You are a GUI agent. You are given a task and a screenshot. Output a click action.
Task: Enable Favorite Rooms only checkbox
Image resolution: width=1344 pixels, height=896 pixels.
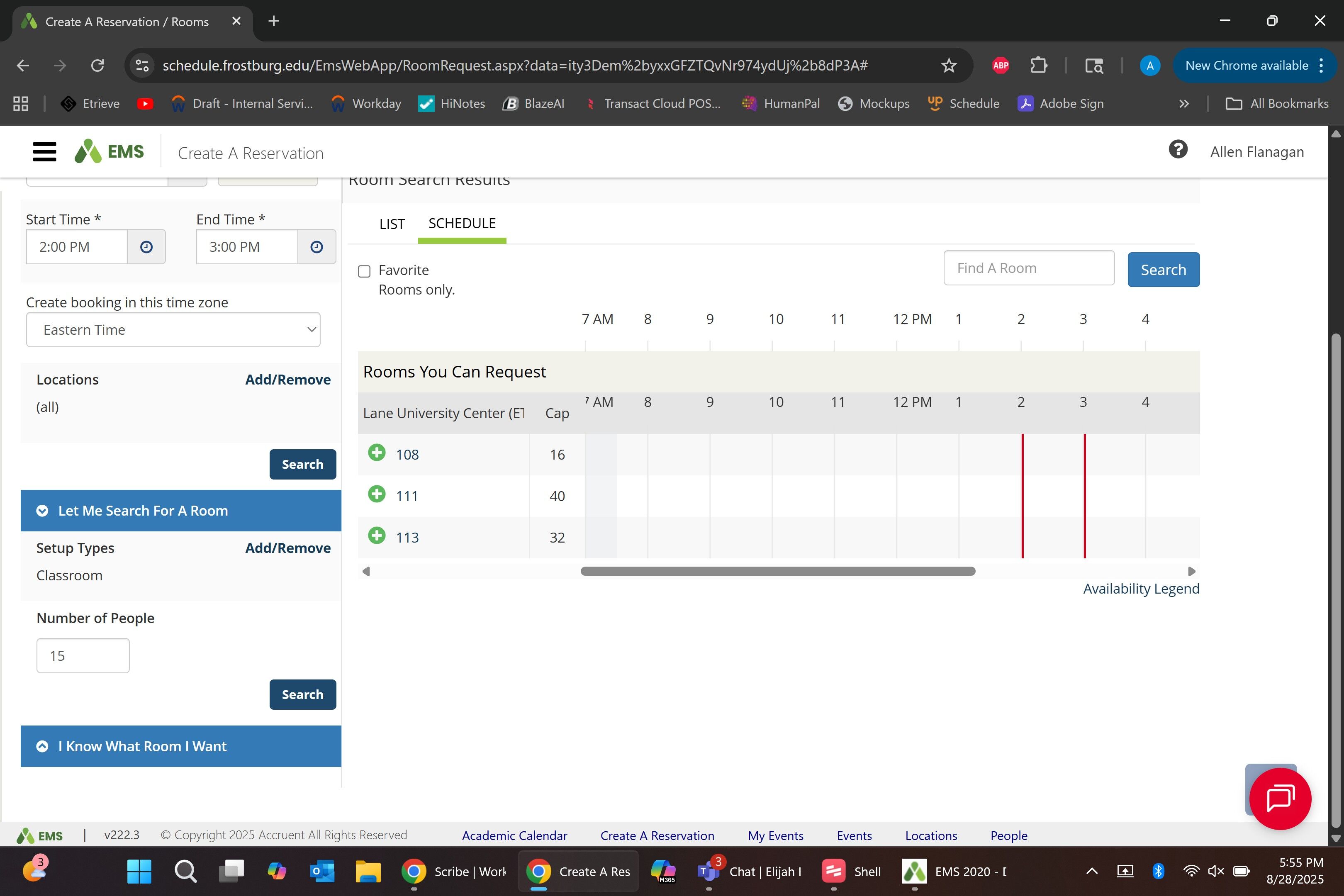coord(364,271)
